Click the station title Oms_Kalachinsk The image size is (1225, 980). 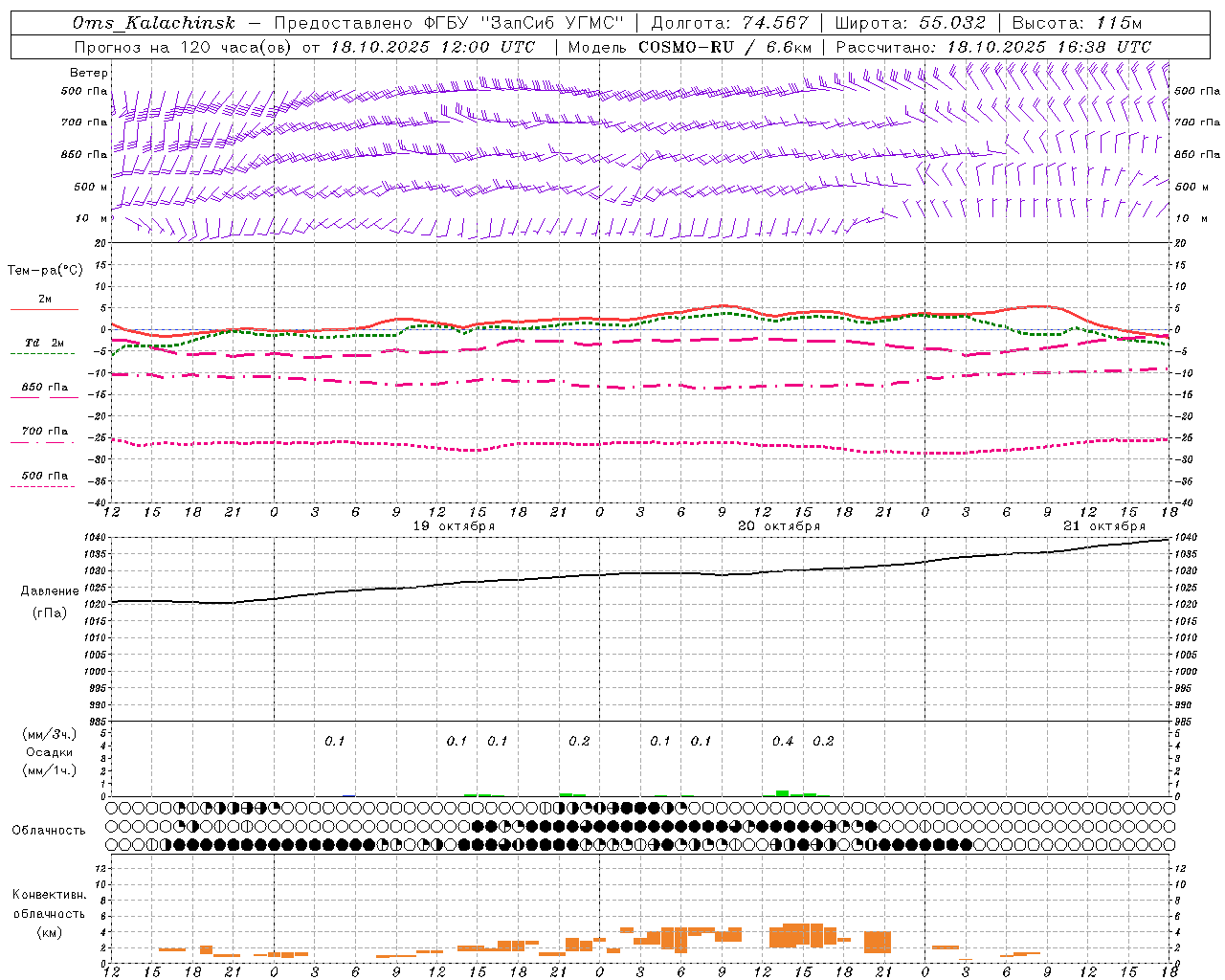point(154,23)
